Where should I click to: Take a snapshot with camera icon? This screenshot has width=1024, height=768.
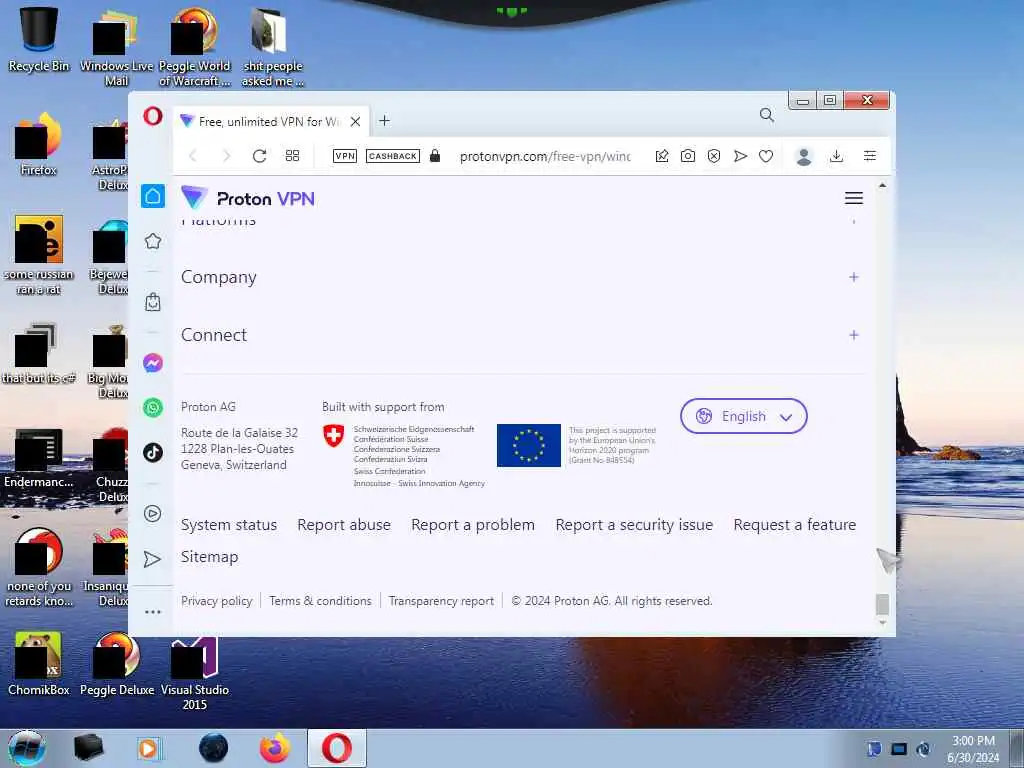[688, 156]
